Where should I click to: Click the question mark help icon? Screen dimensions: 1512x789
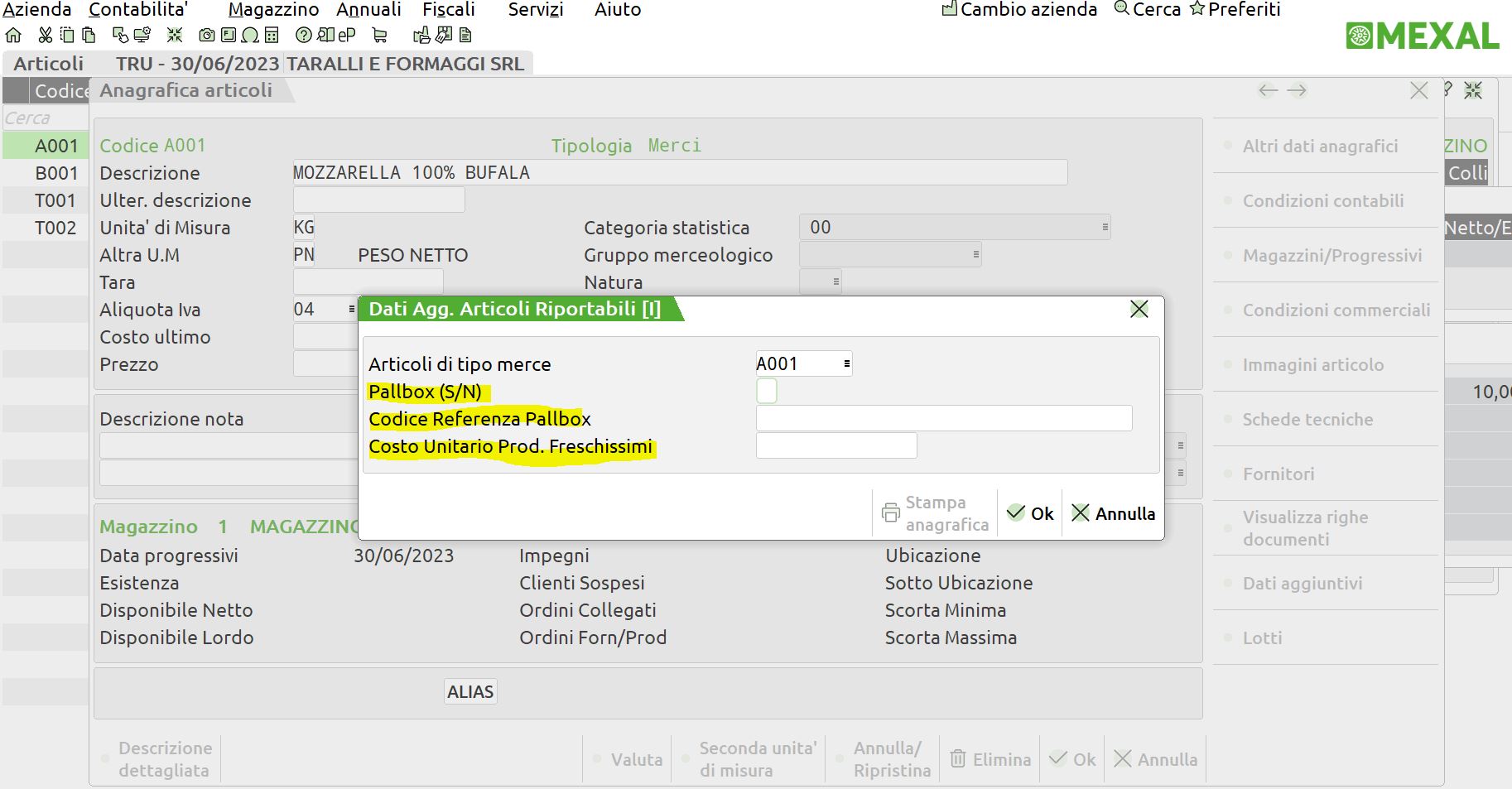(x=304, y=36)
